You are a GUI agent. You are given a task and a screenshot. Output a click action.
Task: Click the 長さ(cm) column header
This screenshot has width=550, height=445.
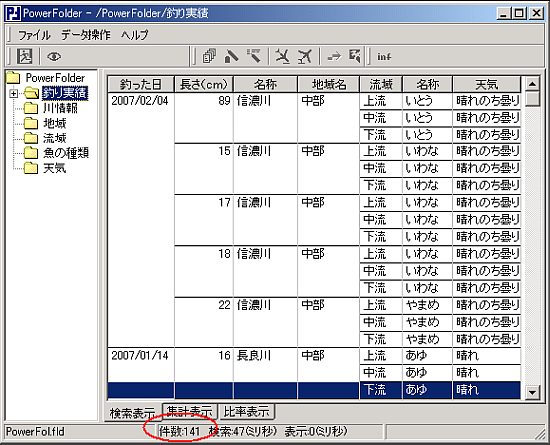click(x=204, y=85)
